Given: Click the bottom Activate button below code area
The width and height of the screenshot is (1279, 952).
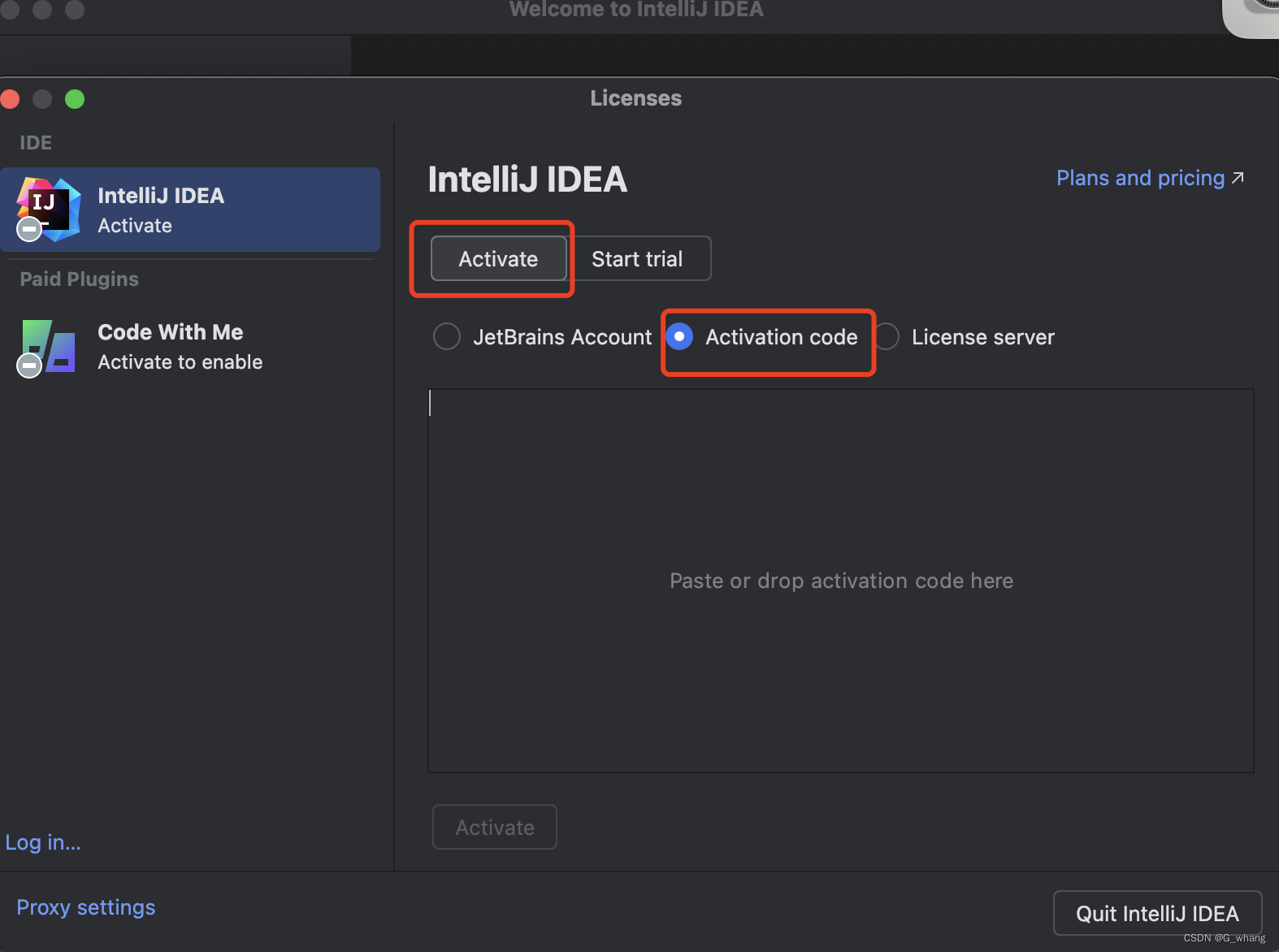Looking at the screenshot, I should (x=495, y=827).
